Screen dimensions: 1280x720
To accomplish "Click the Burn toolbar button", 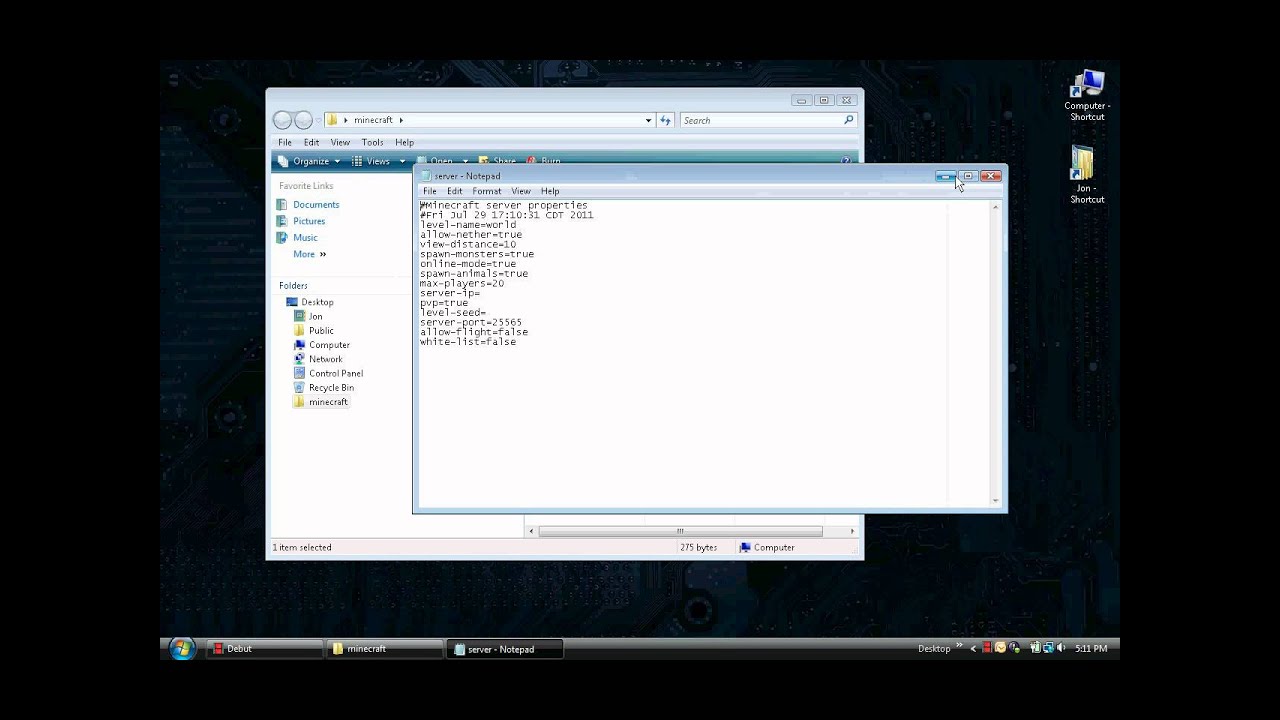I will point(544,161).
